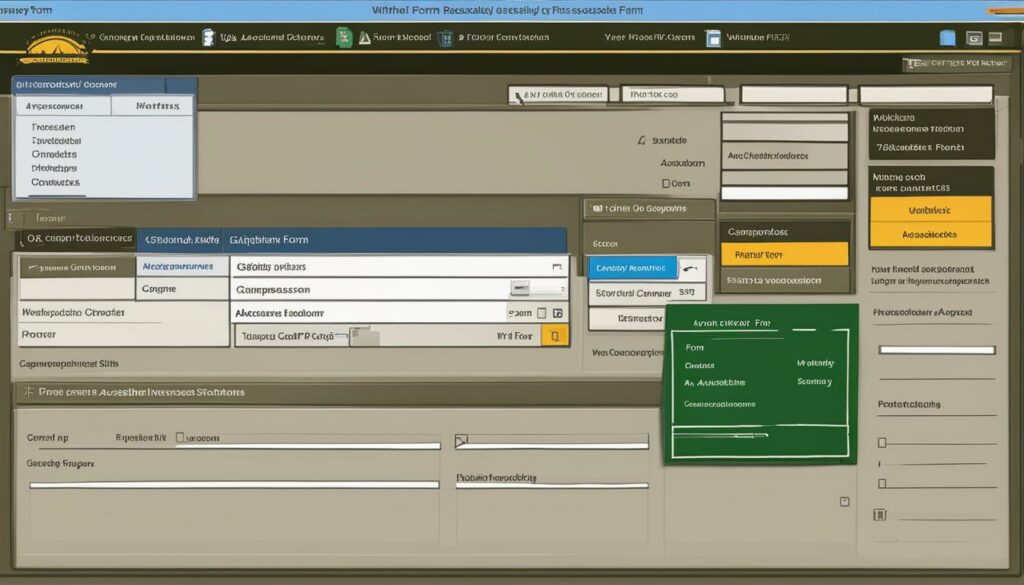
Task: Click the white input field in the right side panel
Action: pos(936,350)
